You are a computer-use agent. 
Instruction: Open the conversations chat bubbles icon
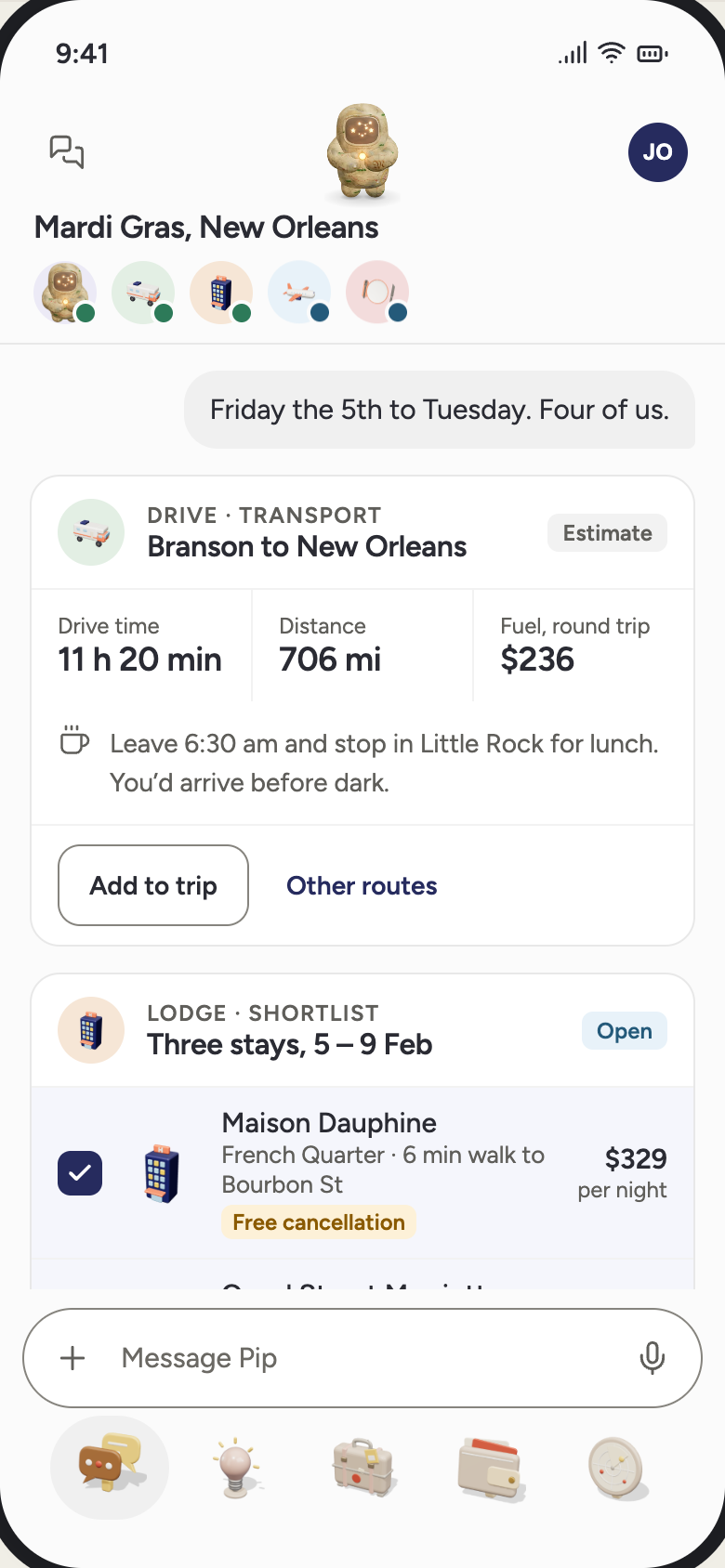[67, 151]
